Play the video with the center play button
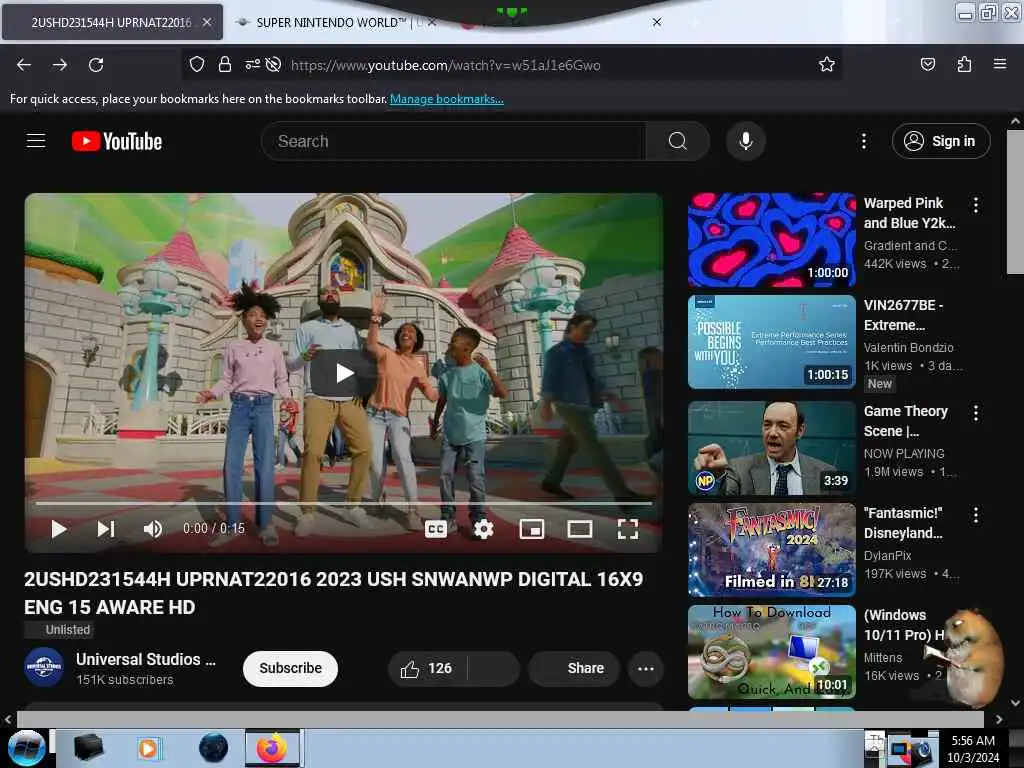 point(344,373)
